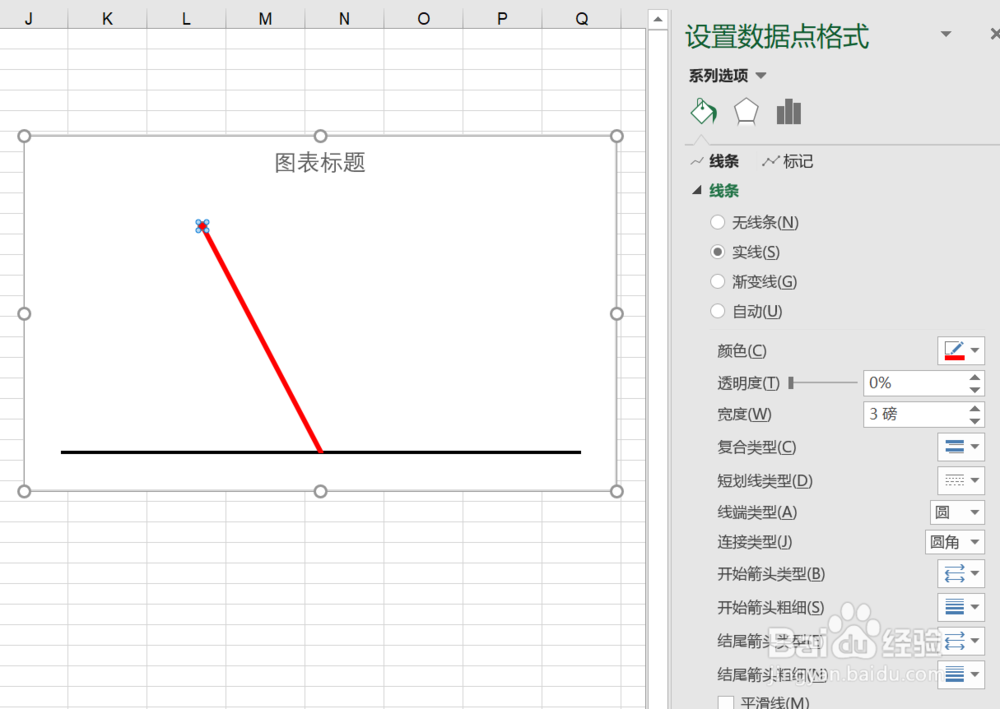Select the 无线条 radio button
This screenshot has width=1000, height=709.
coord(717,222)
